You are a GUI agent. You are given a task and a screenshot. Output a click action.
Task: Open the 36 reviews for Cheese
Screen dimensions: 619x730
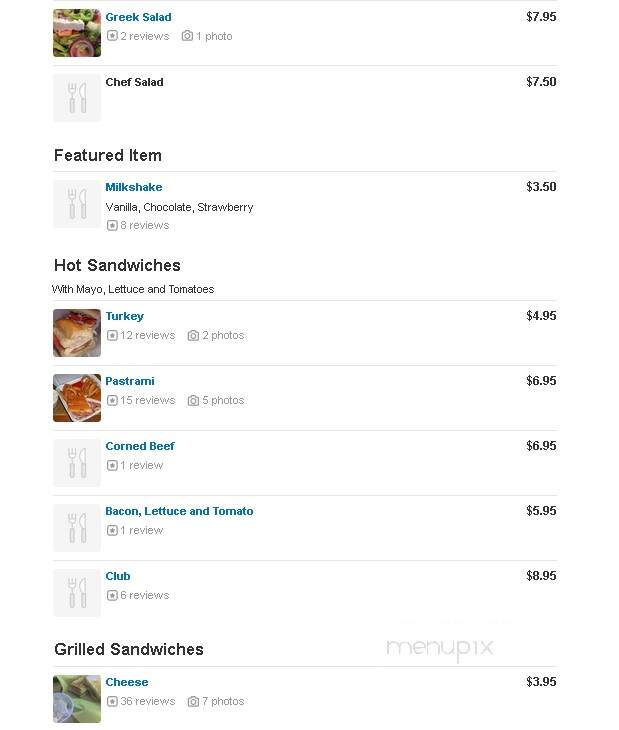(148, 702)
